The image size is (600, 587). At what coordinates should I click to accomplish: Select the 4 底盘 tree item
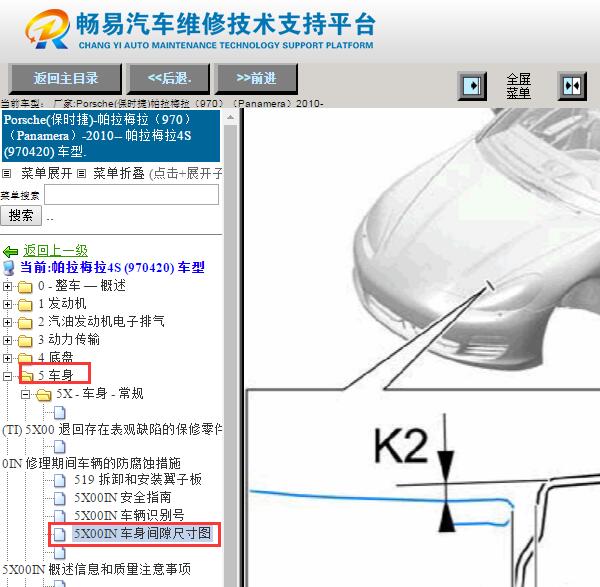pos(55,357)
